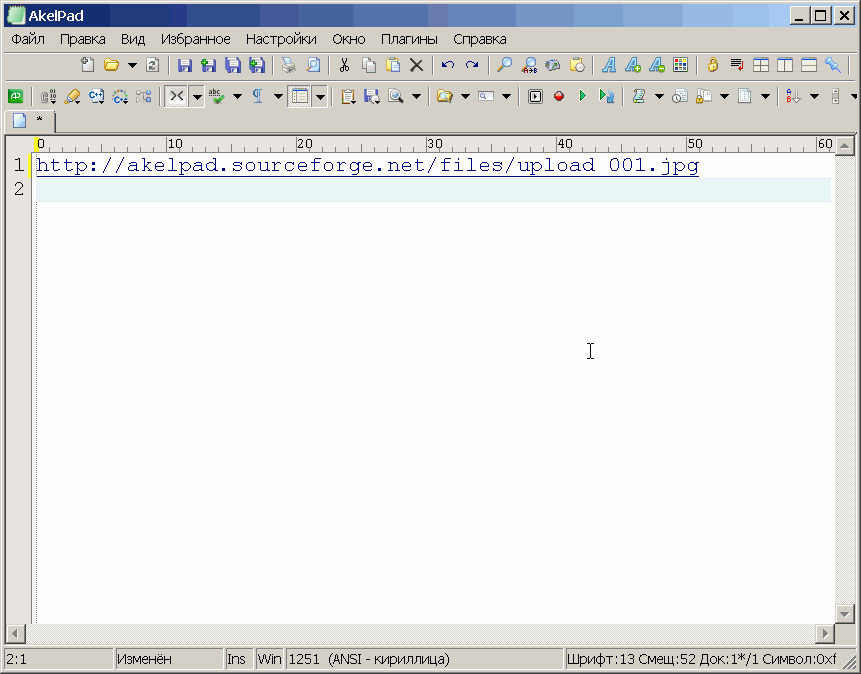Redo the last undone edit

click(472, 65)
